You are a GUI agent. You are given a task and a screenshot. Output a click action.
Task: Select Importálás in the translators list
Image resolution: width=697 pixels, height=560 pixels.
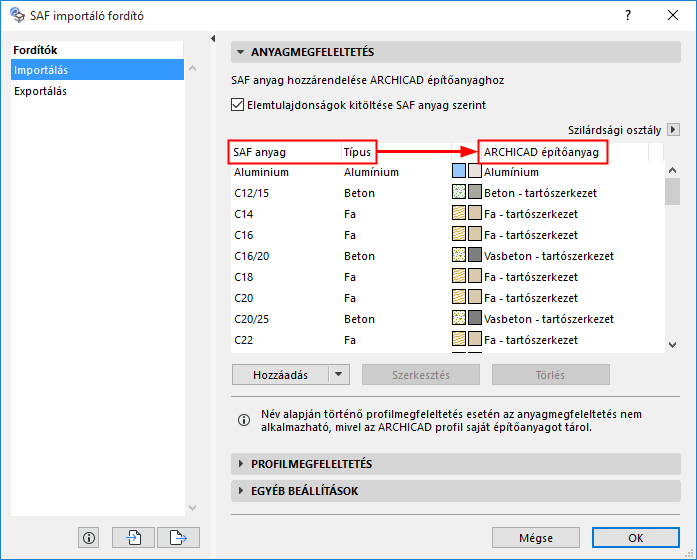pos(97,70)
